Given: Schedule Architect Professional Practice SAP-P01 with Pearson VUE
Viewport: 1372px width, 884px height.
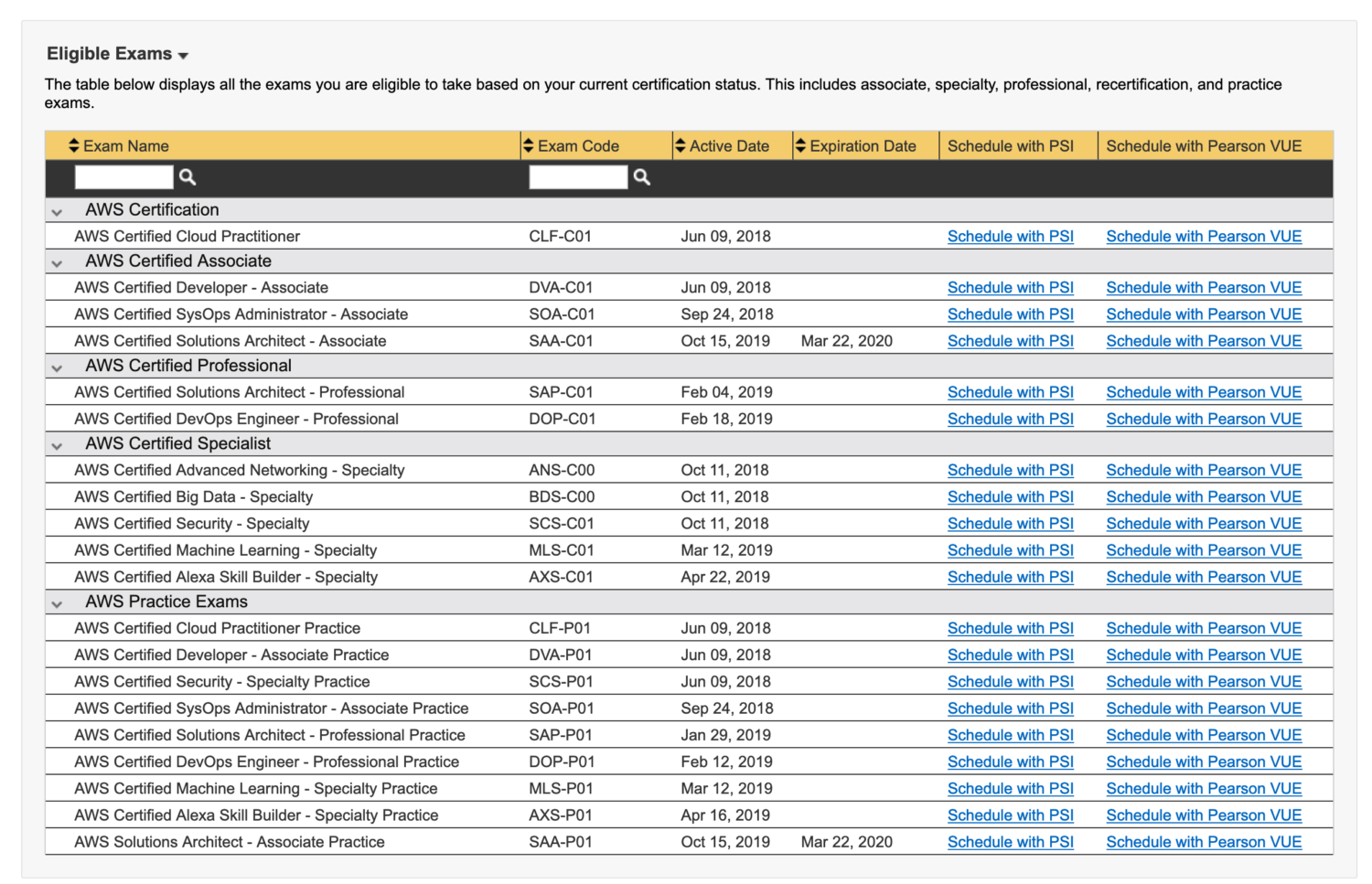Looking at the screenshot, I should click(x=1204, y=735).
